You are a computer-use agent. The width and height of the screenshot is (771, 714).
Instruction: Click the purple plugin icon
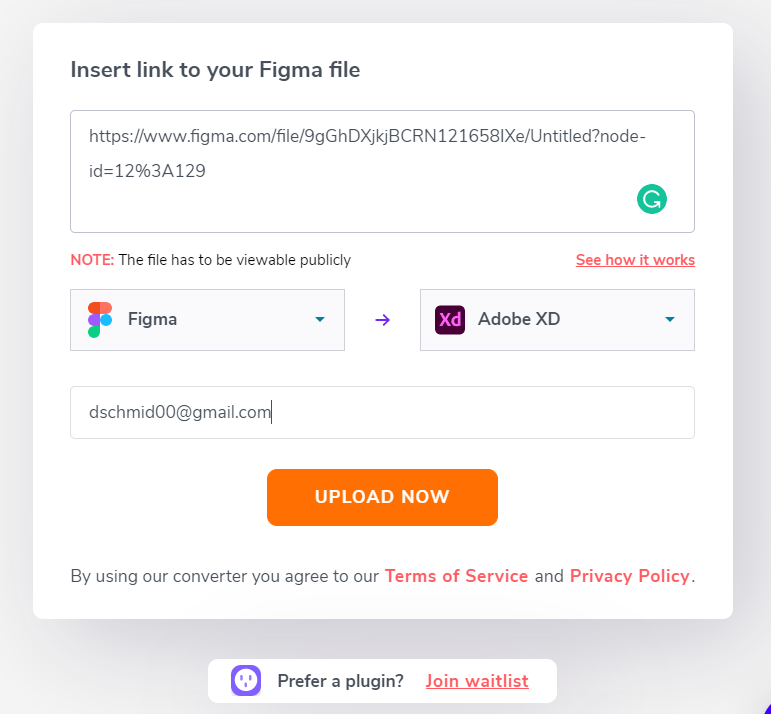point(246,681)
